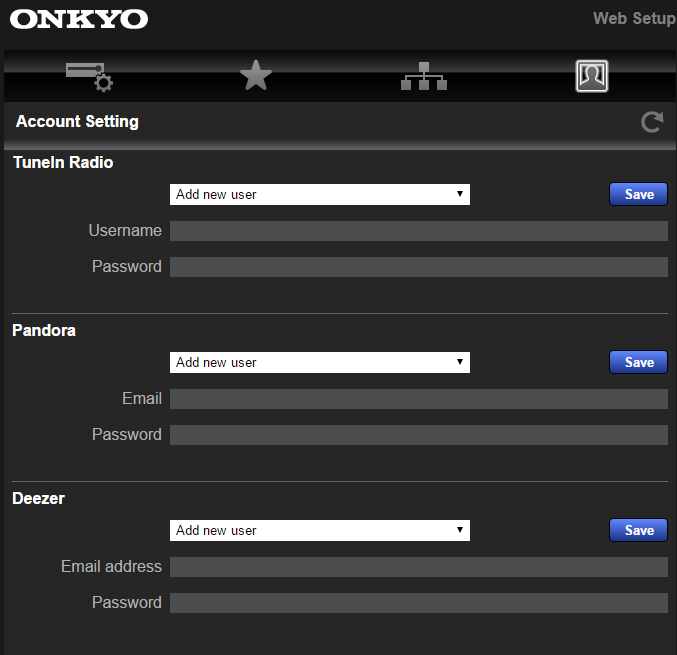Viewport: 677px width, 655px height.
Task: Click the TuneIn Radio section heading
Action: point(63,162)
